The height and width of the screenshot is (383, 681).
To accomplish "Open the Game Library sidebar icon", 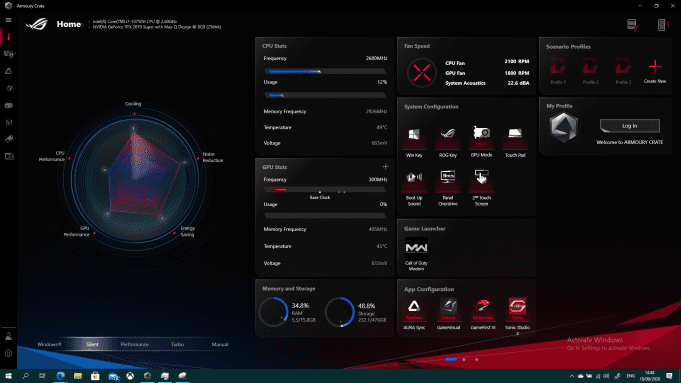I will click(x=8, y=105).
